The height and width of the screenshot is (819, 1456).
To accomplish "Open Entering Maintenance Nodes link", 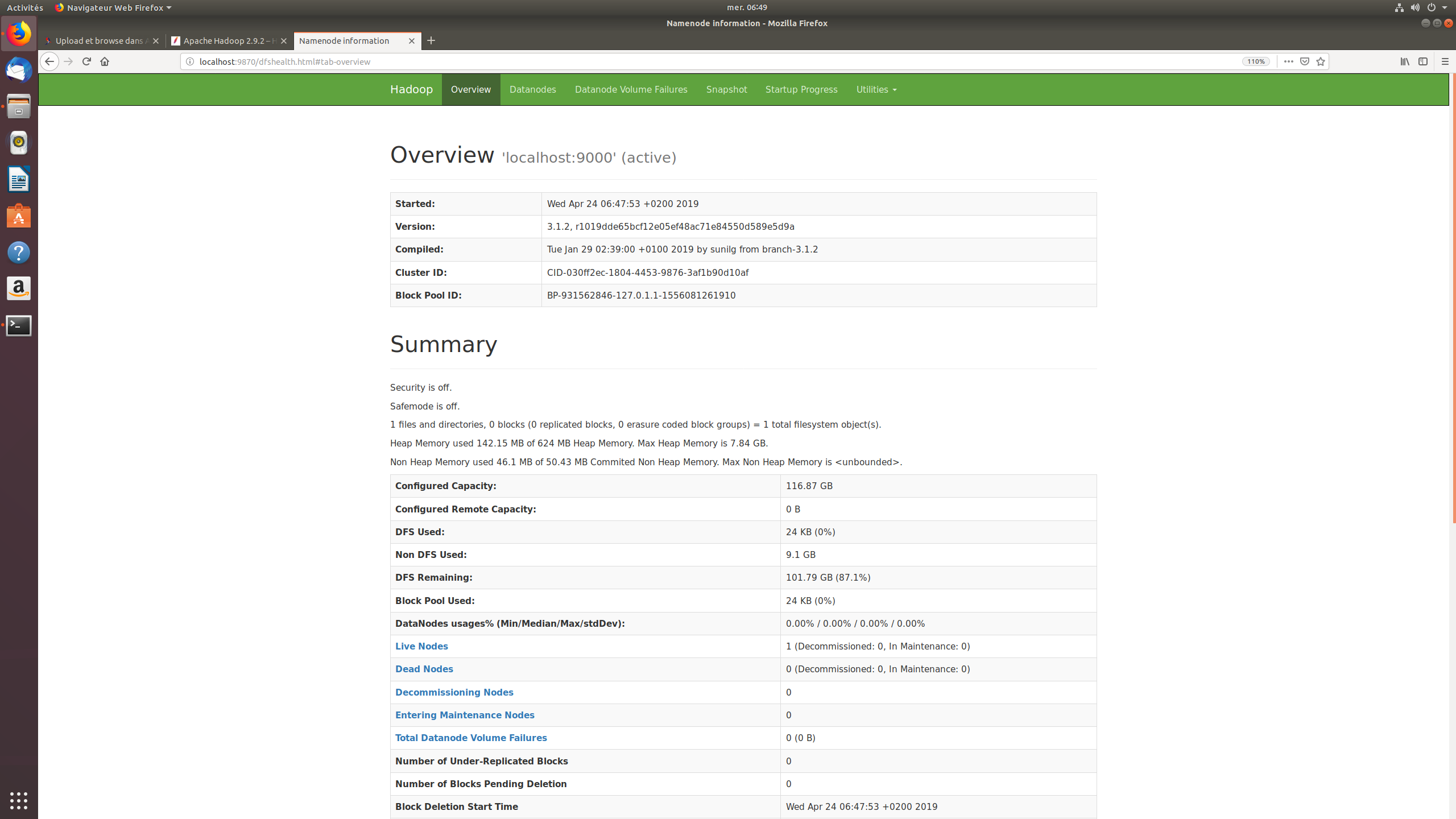I will 465,715.
